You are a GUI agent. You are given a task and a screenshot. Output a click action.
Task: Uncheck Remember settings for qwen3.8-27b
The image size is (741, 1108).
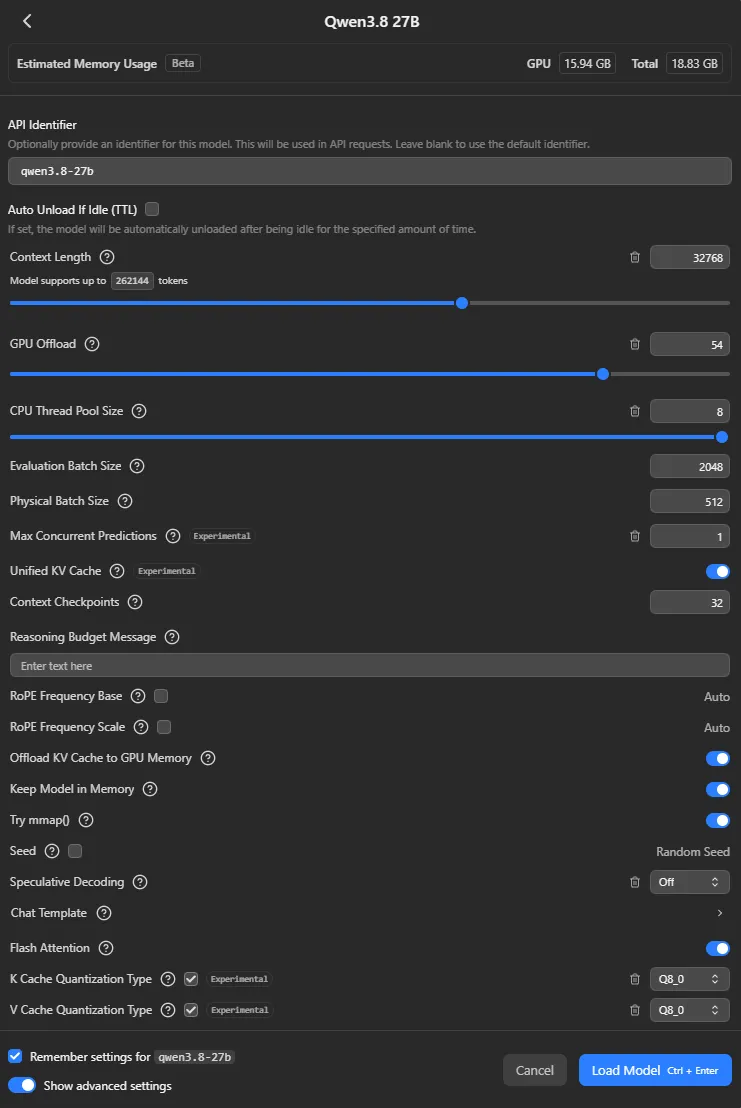click(15, 1056)
